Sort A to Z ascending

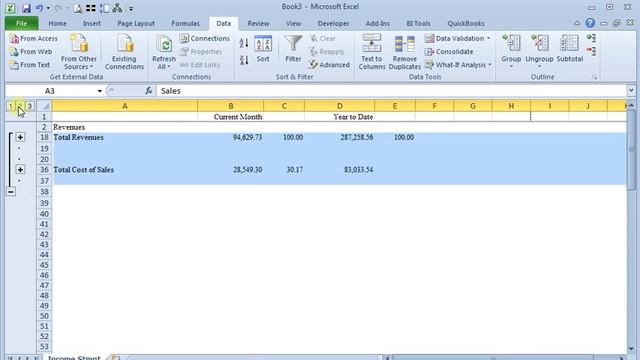tap(244, 43)
